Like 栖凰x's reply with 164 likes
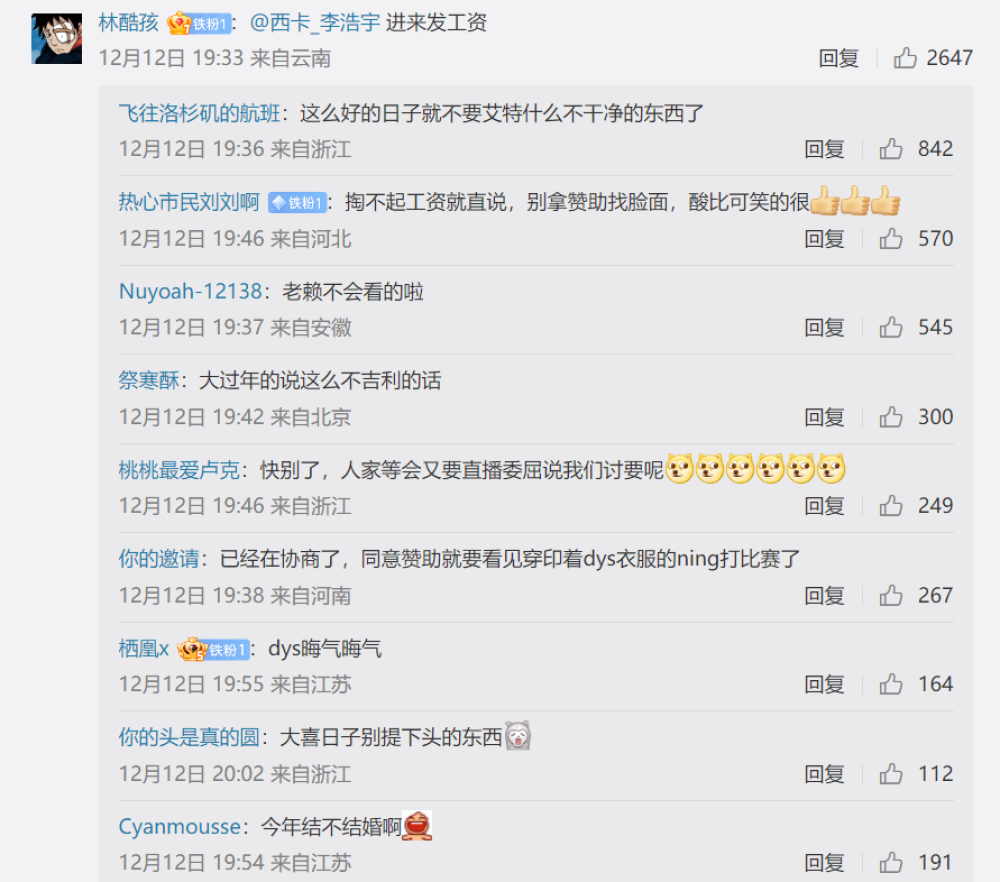This screenshot has width=1000, height=882. [x=891, y=684]
